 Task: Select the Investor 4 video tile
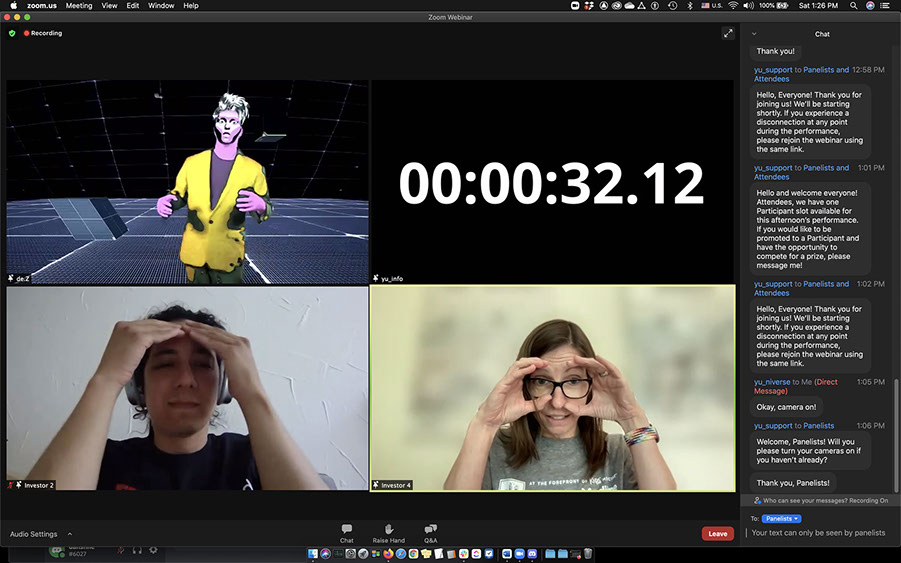[x=553, y=389]
